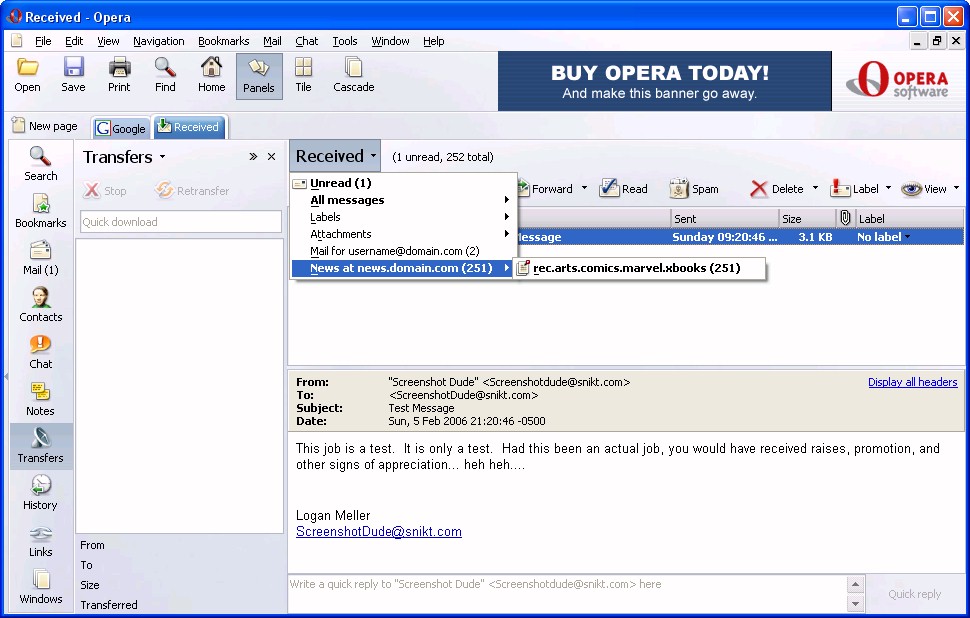Choose Labels submenu entry
Screen dimensions: 970x618
402,217
